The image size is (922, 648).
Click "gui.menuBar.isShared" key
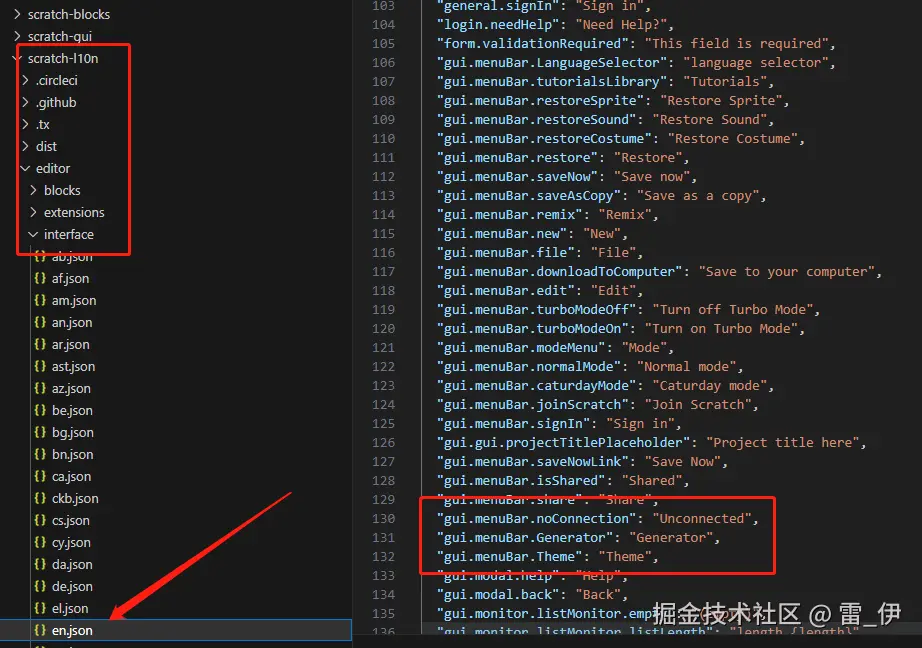click(x=521, y=480)
